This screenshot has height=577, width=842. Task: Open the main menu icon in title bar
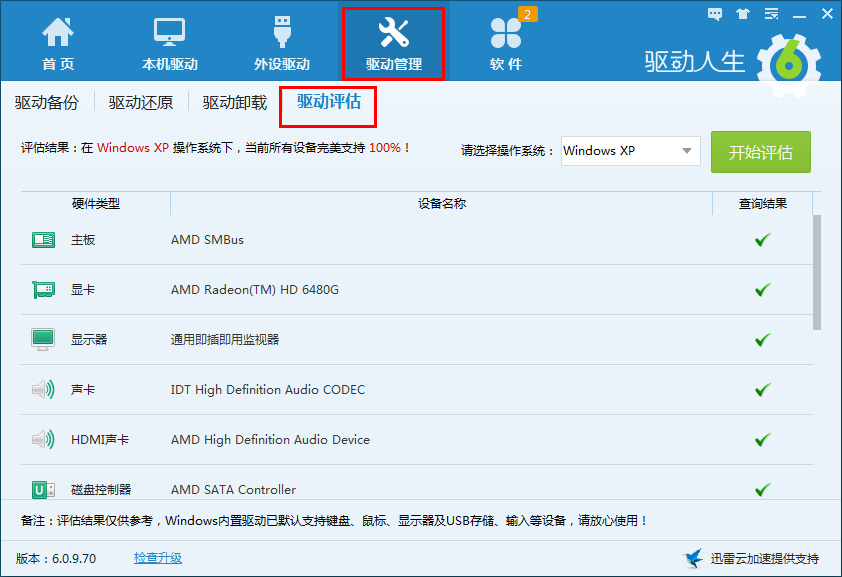coord(772,14)
